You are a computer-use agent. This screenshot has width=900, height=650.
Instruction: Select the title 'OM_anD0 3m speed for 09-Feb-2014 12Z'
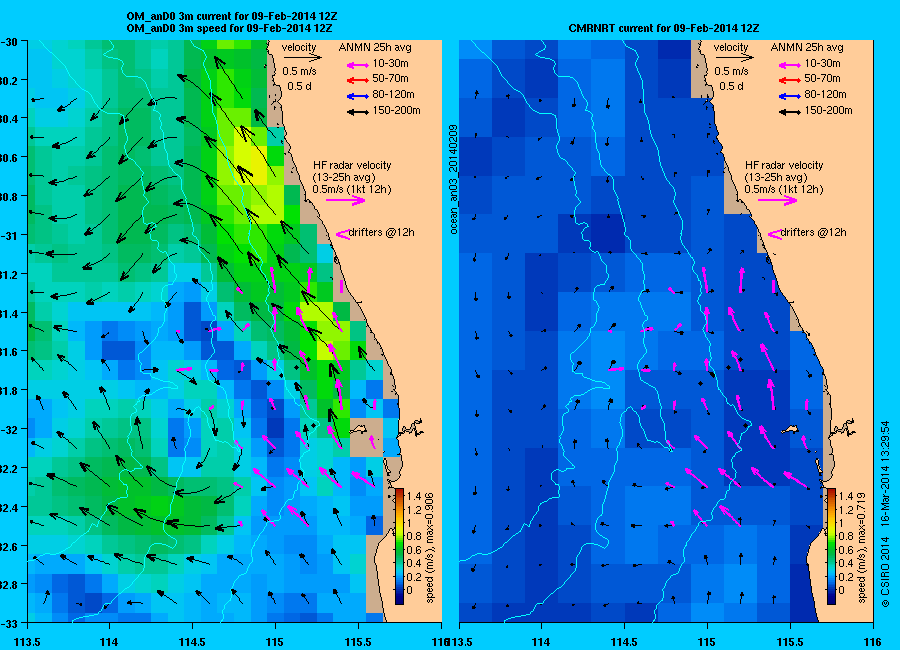pos(229,28)
